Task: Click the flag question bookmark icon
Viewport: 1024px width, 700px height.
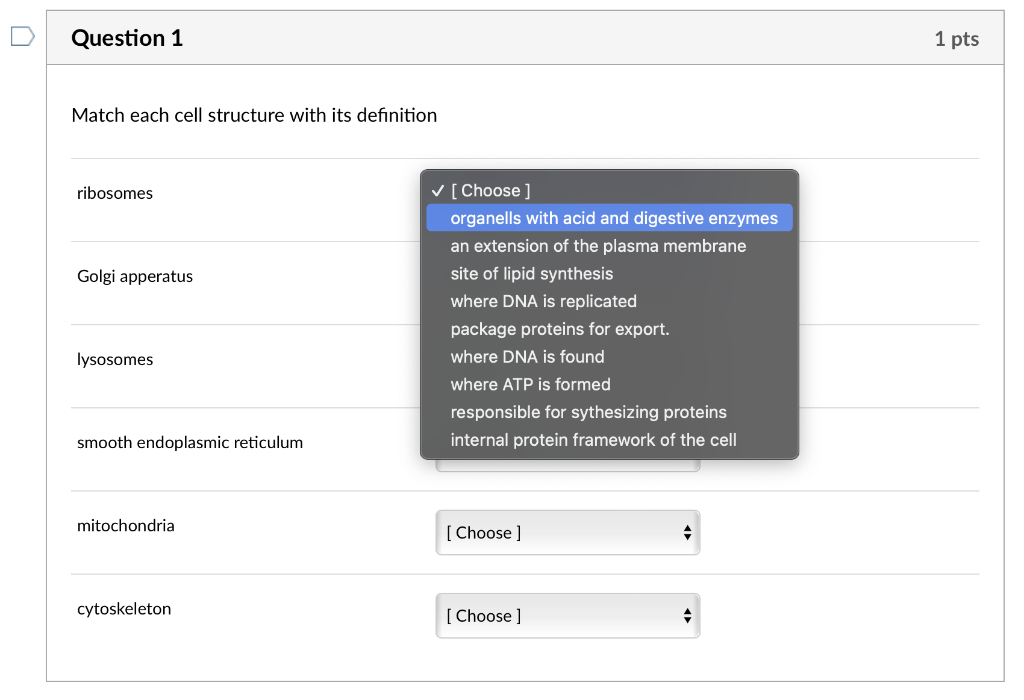Action: (x=21, y=38)
